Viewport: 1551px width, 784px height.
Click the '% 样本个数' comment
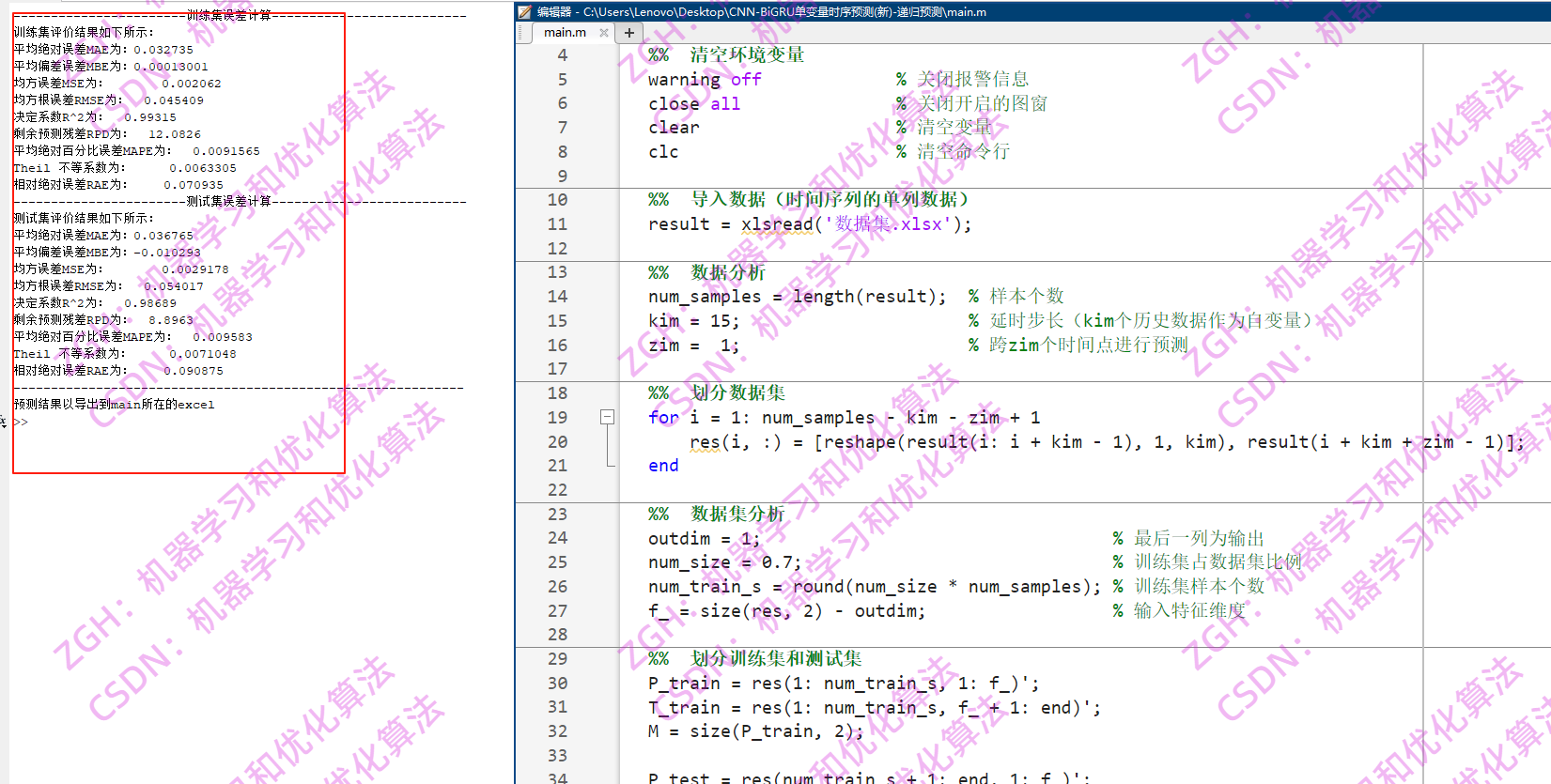pyautogui.click(x=1016, y=297)
